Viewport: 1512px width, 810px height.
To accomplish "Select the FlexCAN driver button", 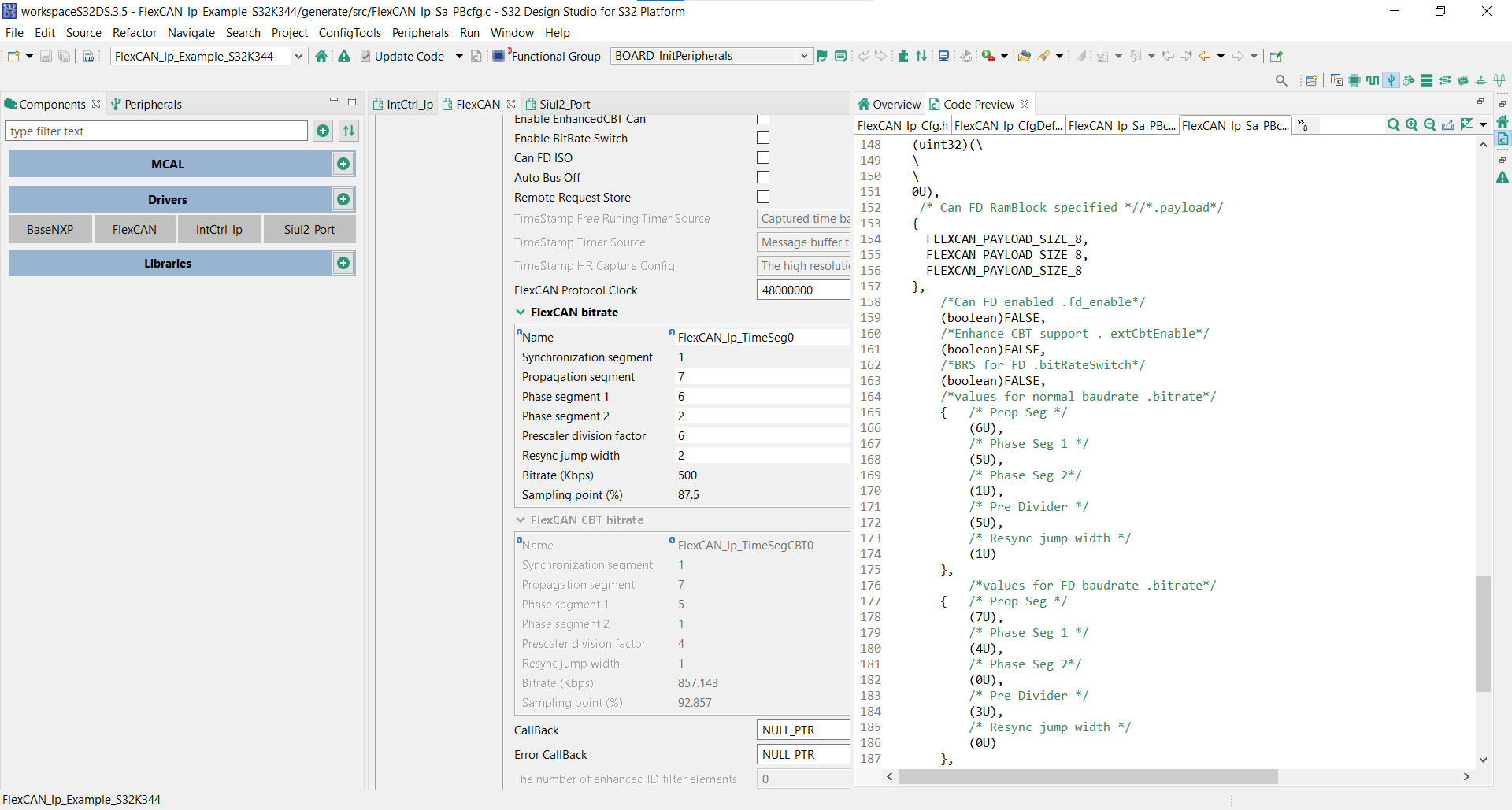I will pos(134,229).
